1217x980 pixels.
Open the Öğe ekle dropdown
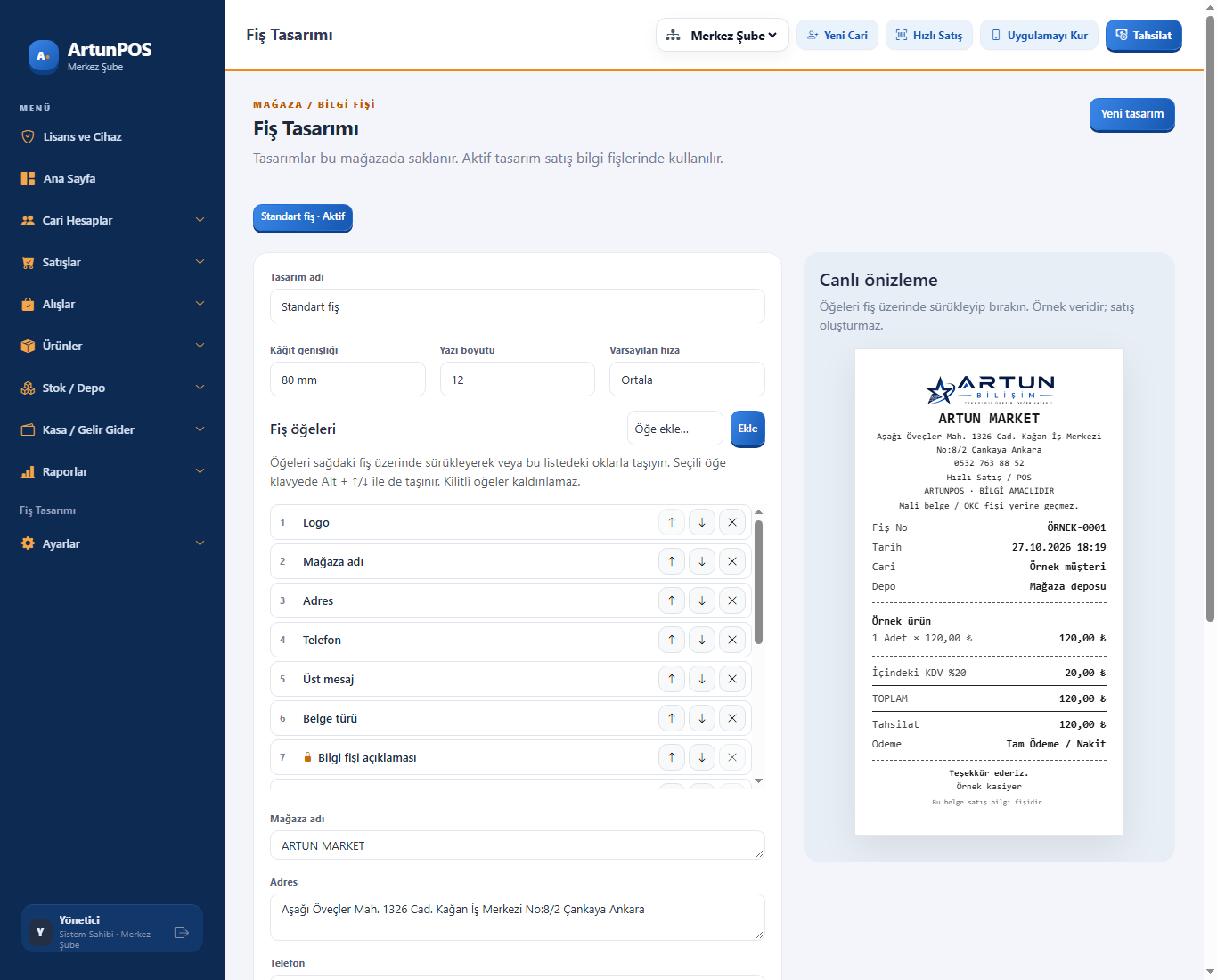click(x=675, y=429)
